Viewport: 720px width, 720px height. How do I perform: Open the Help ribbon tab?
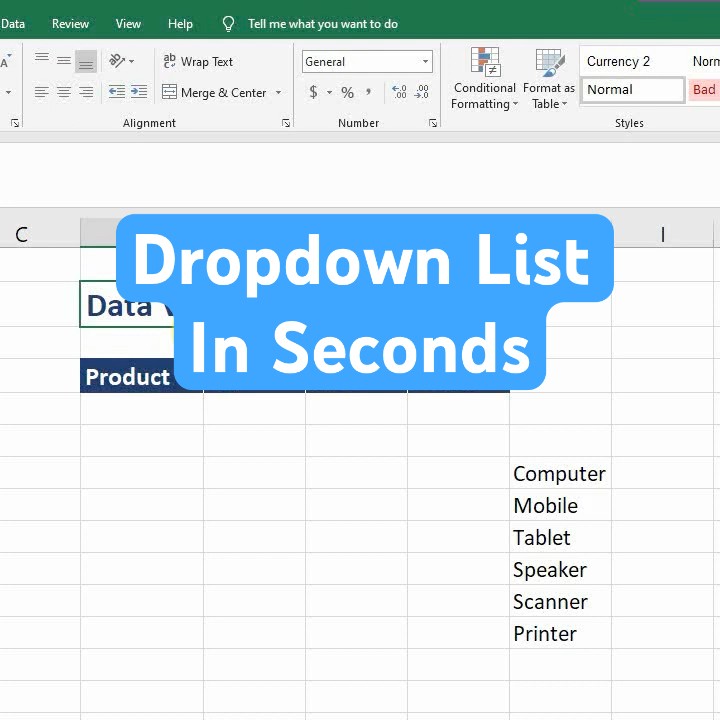180,24
